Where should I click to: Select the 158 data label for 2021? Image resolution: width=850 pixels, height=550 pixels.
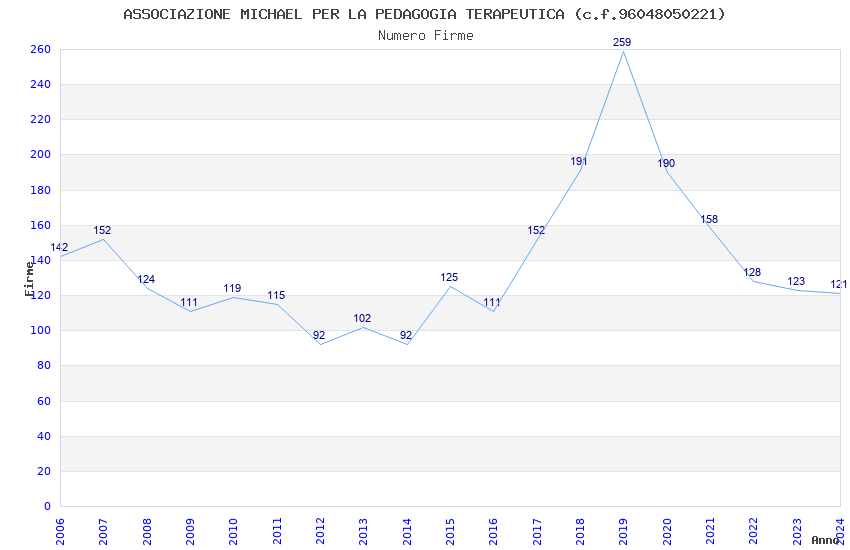[709, 219]
